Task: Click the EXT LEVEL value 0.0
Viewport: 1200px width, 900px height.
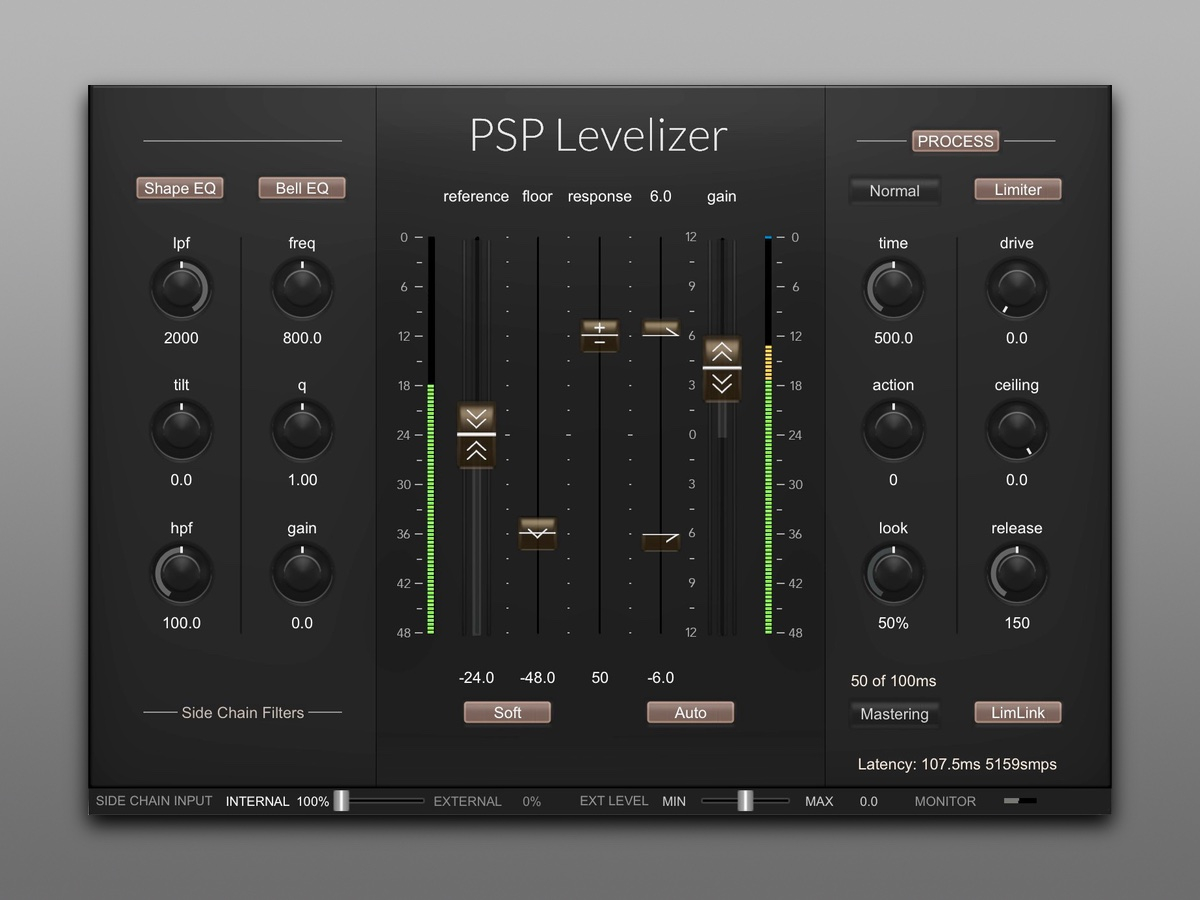Action: pyautogui.click(x=869, y=802)
